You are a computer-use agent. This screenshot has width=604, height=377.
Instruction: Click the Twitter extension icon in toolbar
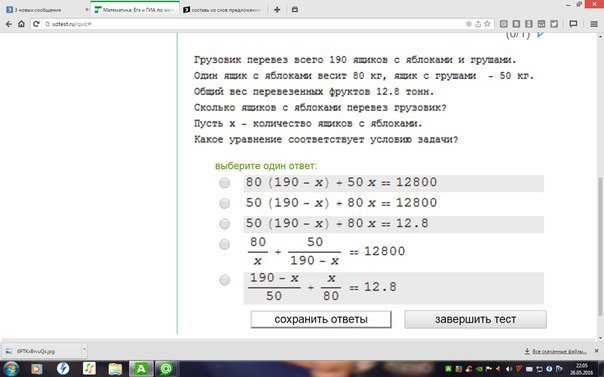554,24
